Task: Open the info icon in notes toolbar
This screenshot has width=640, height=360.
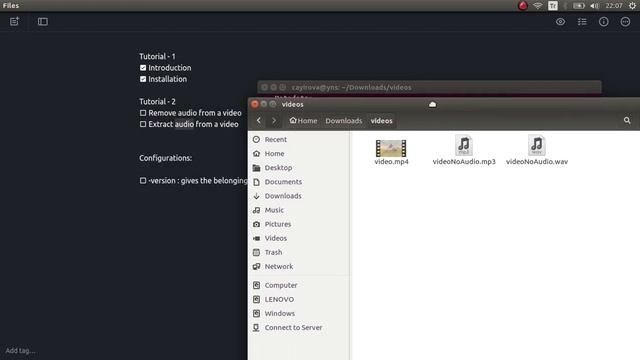Action: (x=604, y=22)
